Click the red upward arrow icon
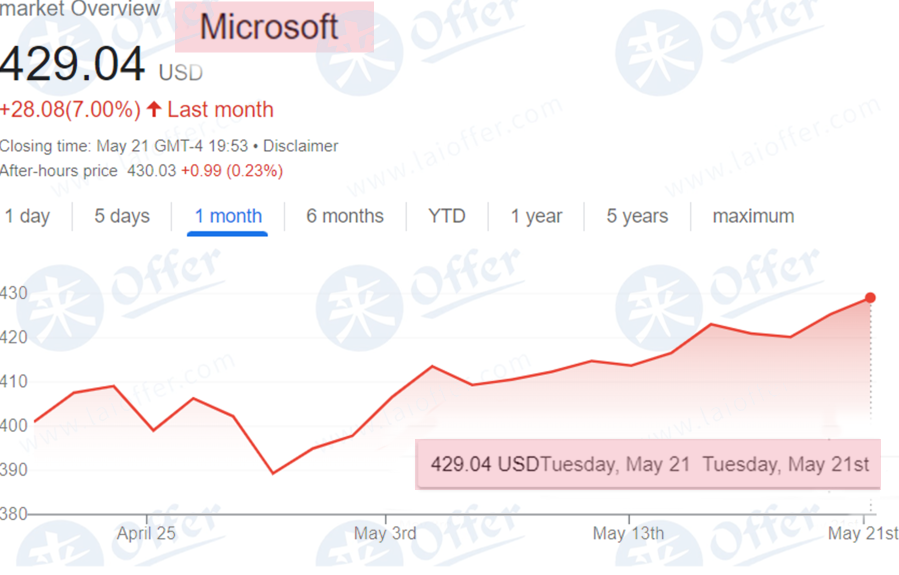This screenshot has height=575, width=899. [154, 109]
